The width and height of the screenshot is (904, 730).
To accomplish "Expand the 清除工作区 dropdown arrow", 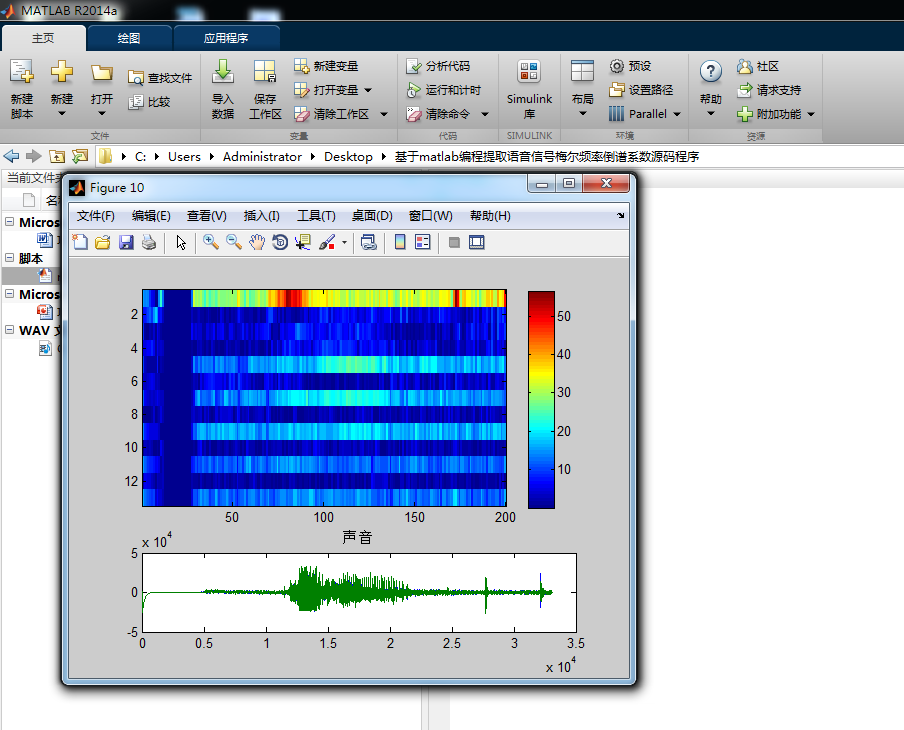I will [383, 115].
